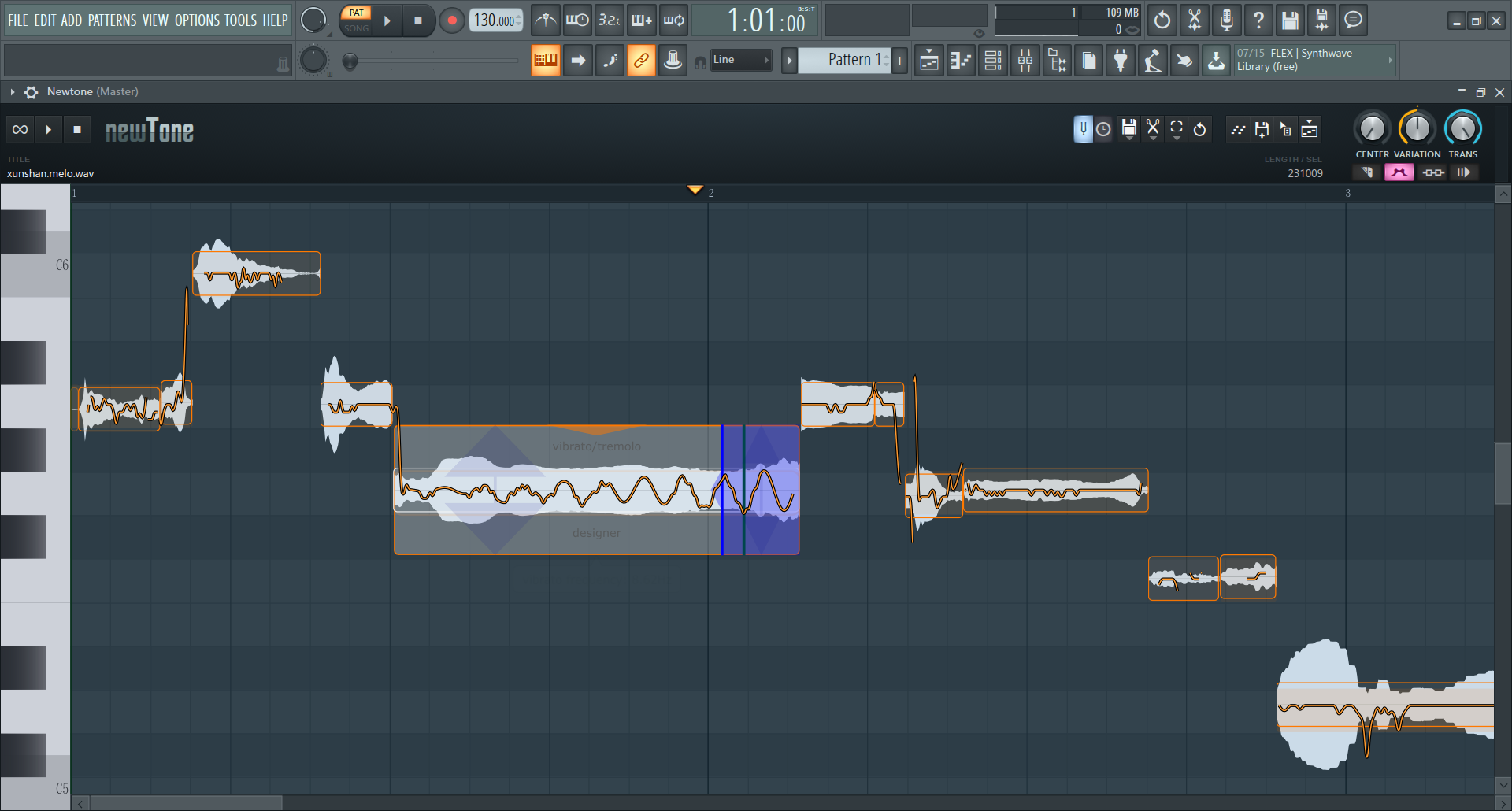The image size is (1512, 811).
Task: Toggle Newtone pitch tuning fork mode
Action: point(1083,129)
